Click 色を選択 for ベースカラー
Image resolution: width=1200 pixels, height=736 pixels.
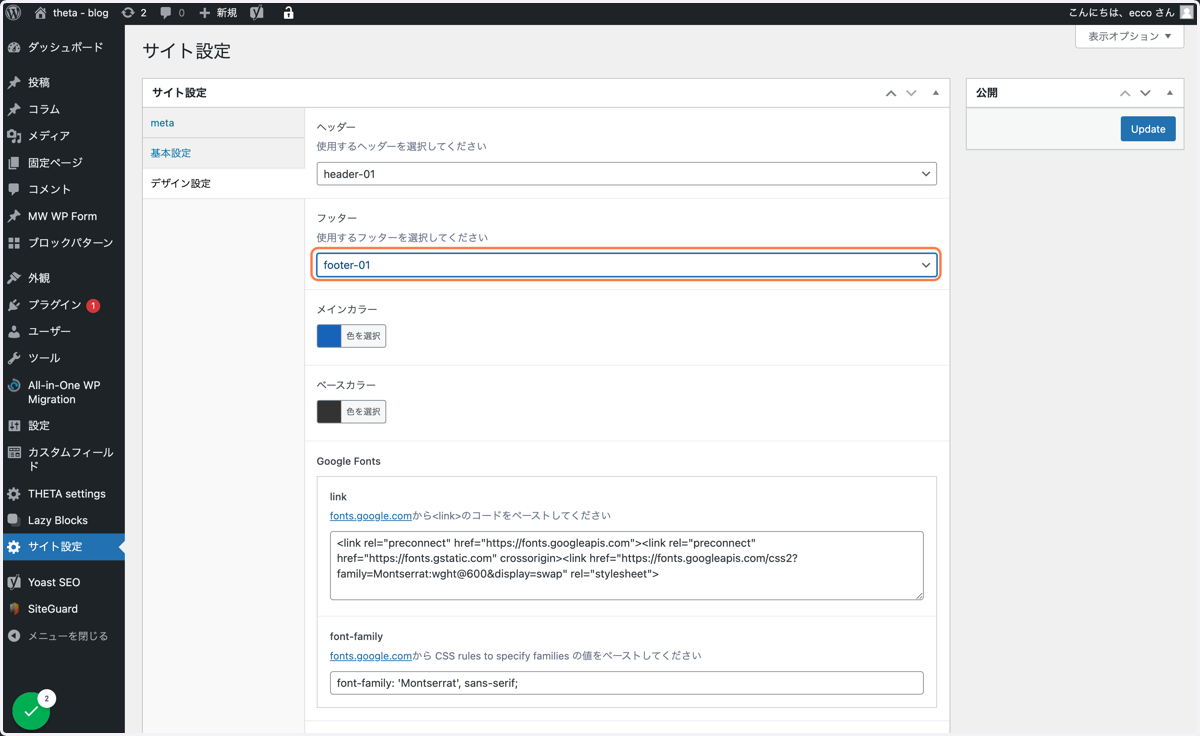click(363, 412)
